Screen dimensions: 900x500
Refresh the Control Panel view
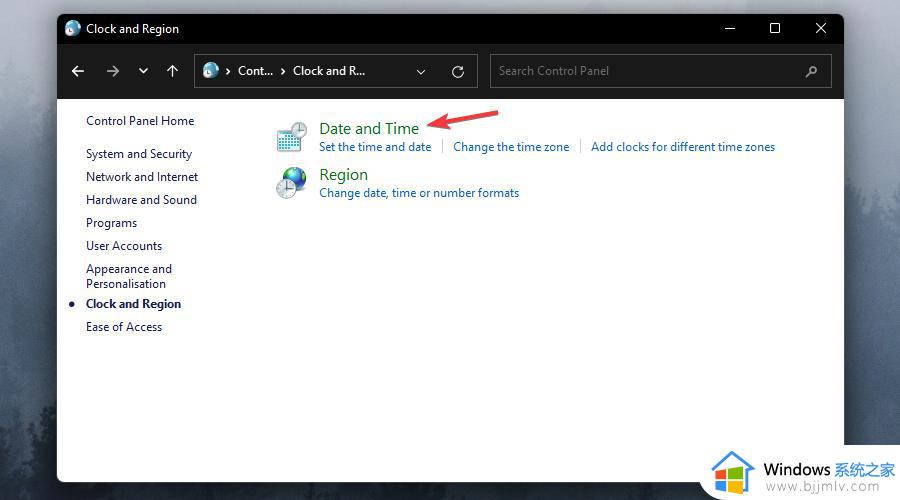click(x=457, y=72)
